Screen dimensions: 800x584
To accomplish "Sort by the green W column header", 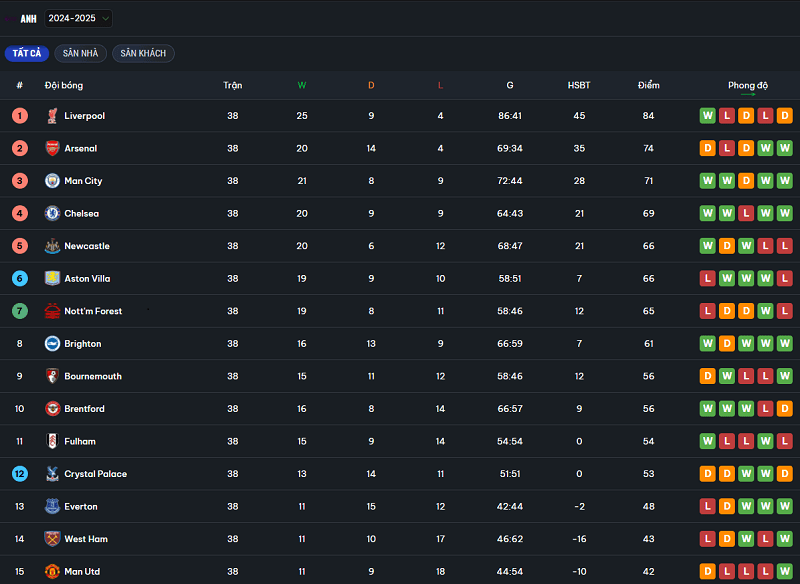I will 302,85.
